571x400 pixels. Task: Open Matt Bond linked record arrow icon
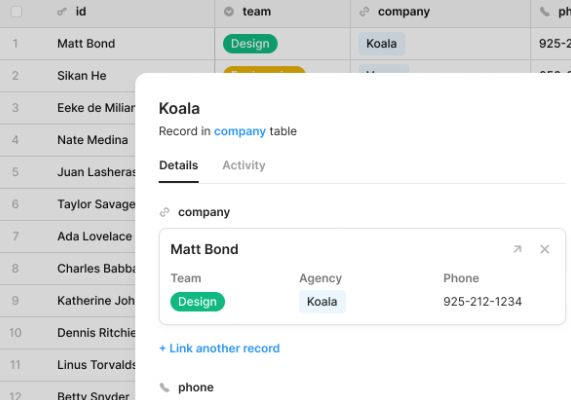pos(517,249)
